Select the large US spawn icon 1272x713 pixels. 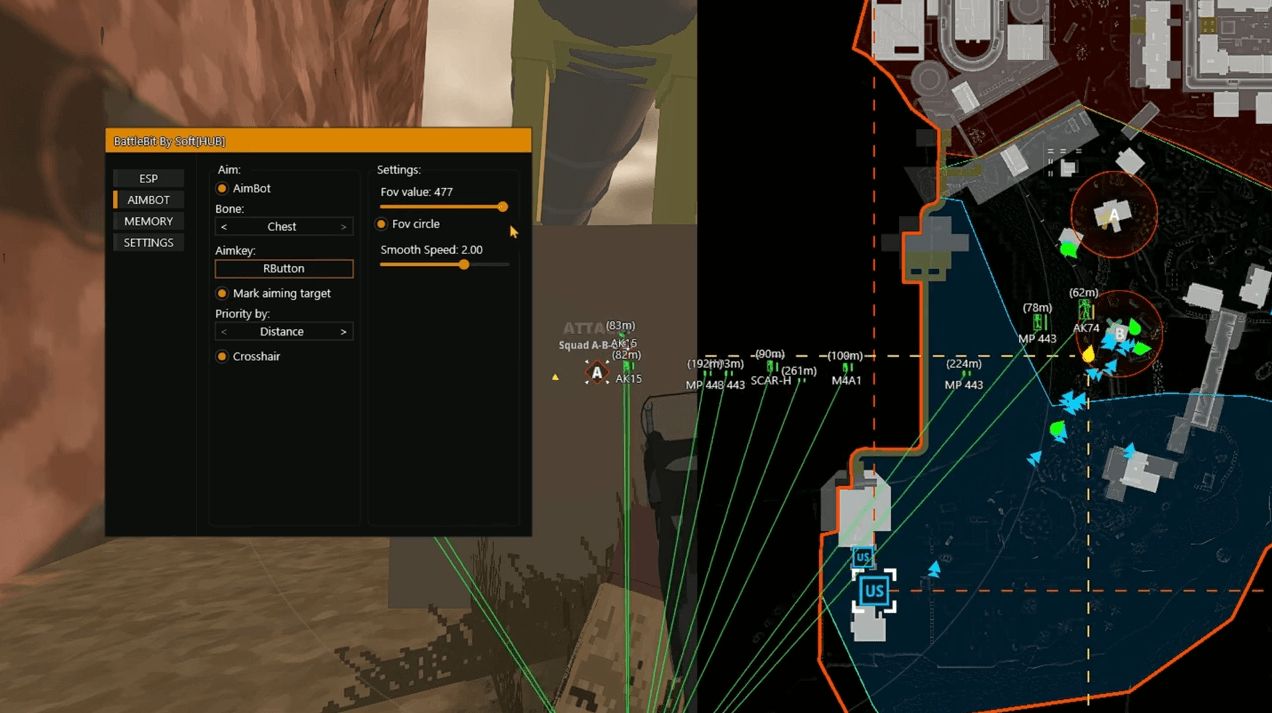tap(874, 591)
